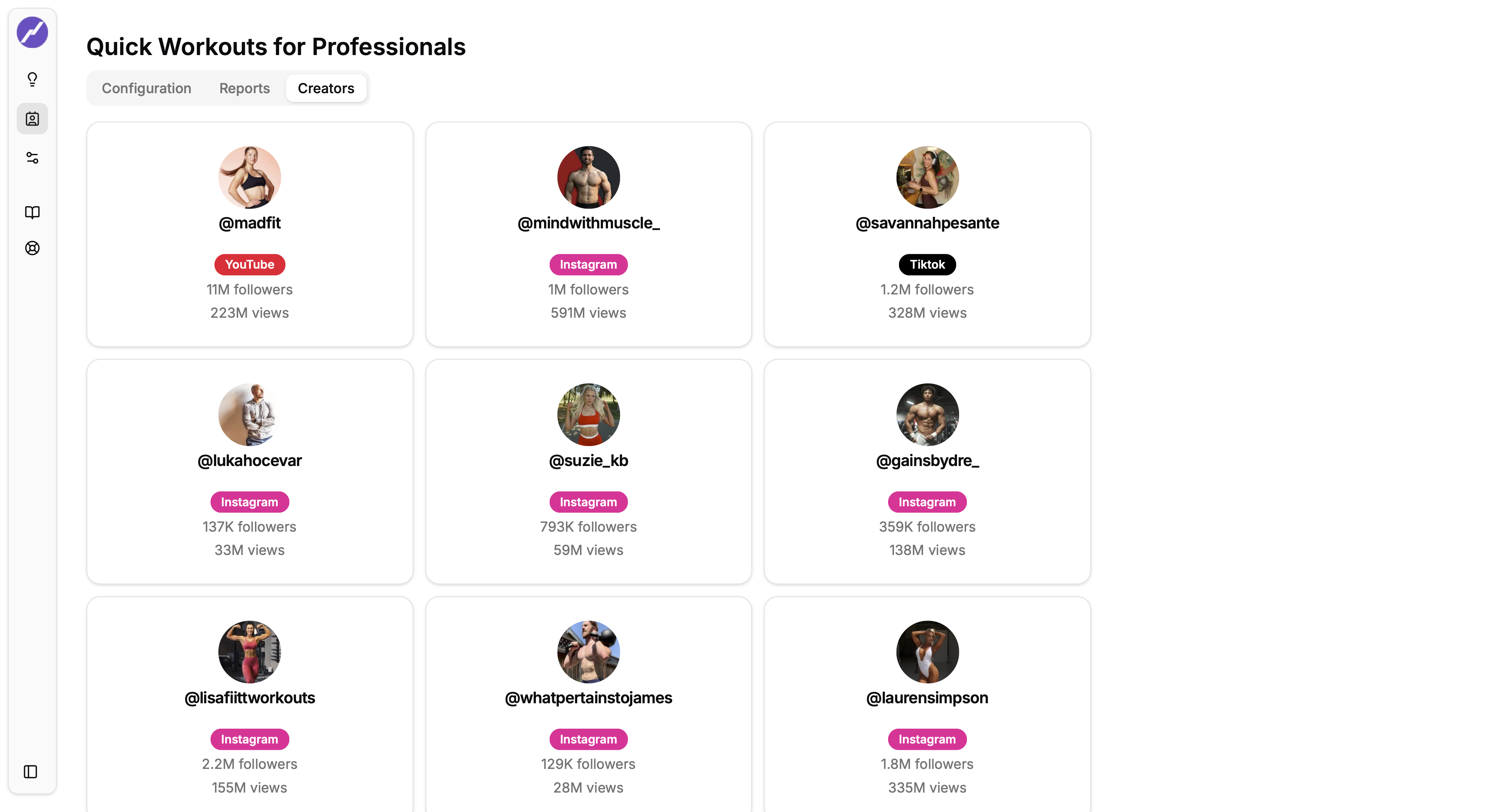
Task: Open the @mindwithmuscle_ avatar image
Action: (589, 177)
